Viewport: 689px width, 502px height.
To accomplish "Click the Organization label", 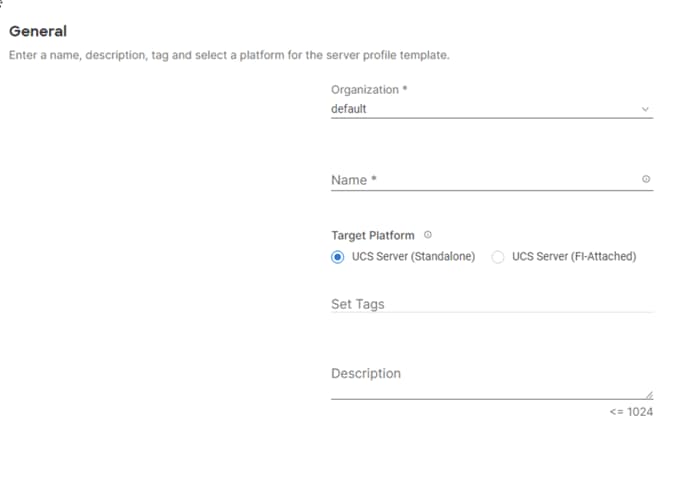I will pyautogui.click(x=364, y=89).
